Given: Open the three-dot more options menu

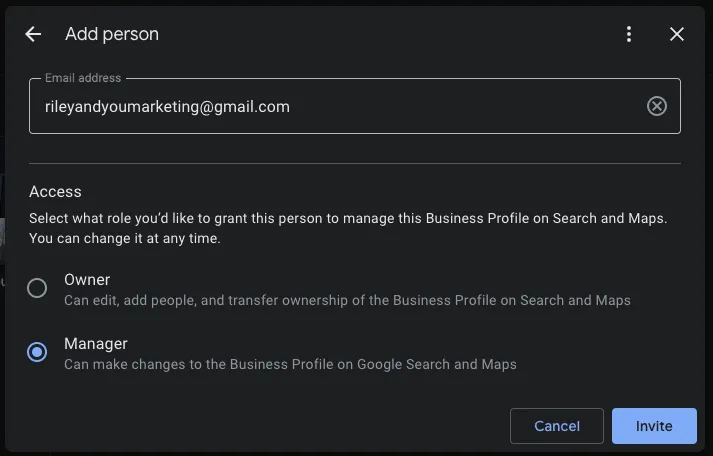Looking at the screenshot, I should tap(629, 34).
